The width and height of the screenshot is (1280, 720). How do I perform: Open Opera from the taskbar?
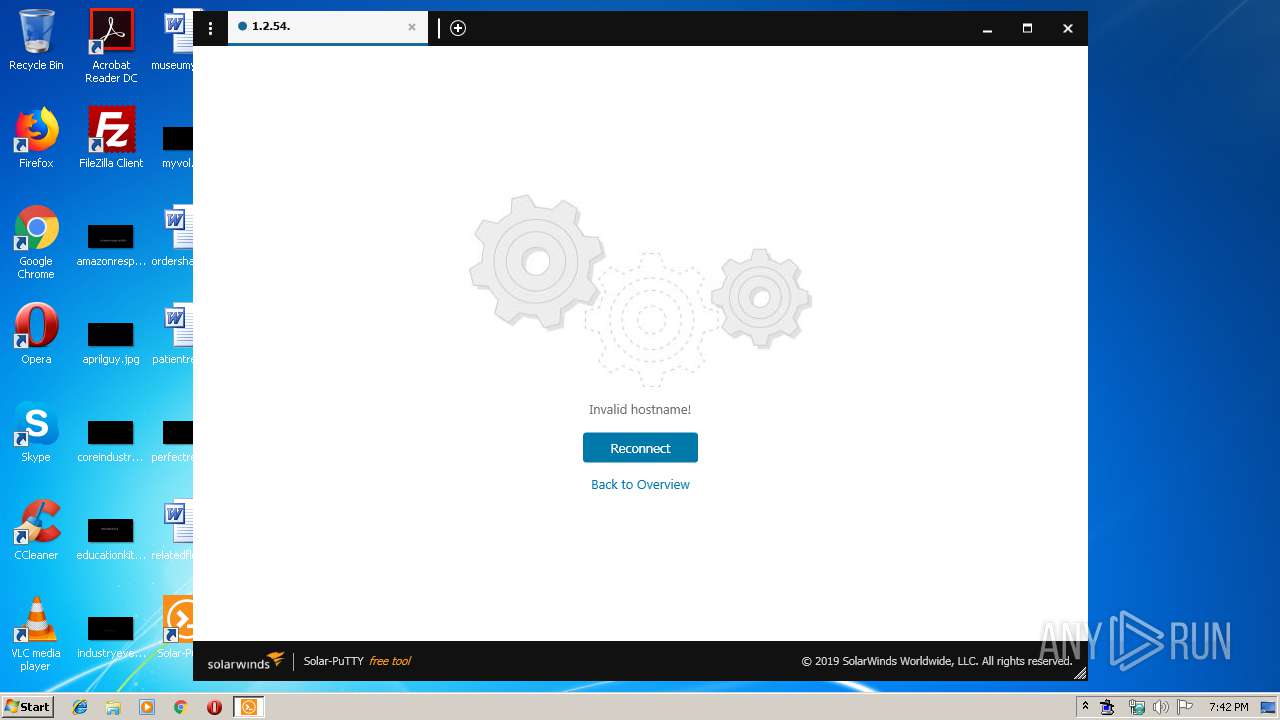214,707
